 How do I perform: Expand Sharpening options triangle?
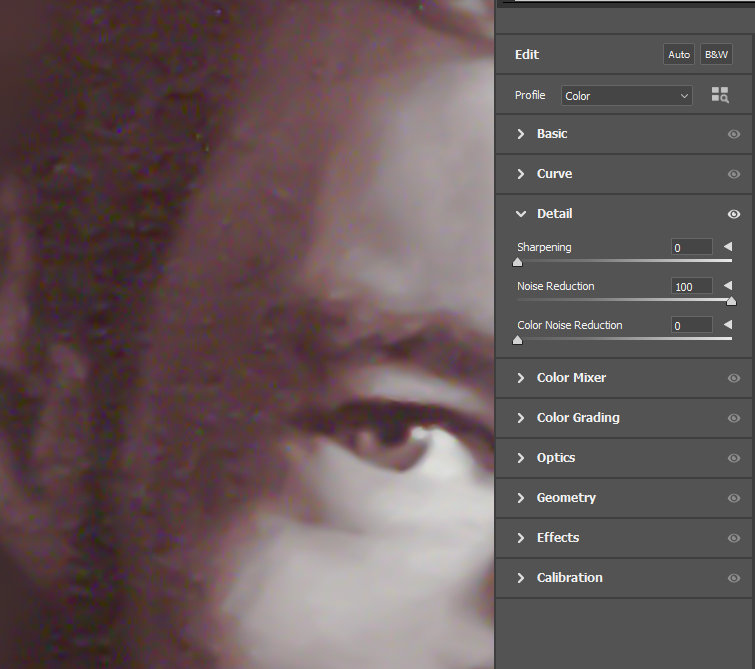[728, 247]
